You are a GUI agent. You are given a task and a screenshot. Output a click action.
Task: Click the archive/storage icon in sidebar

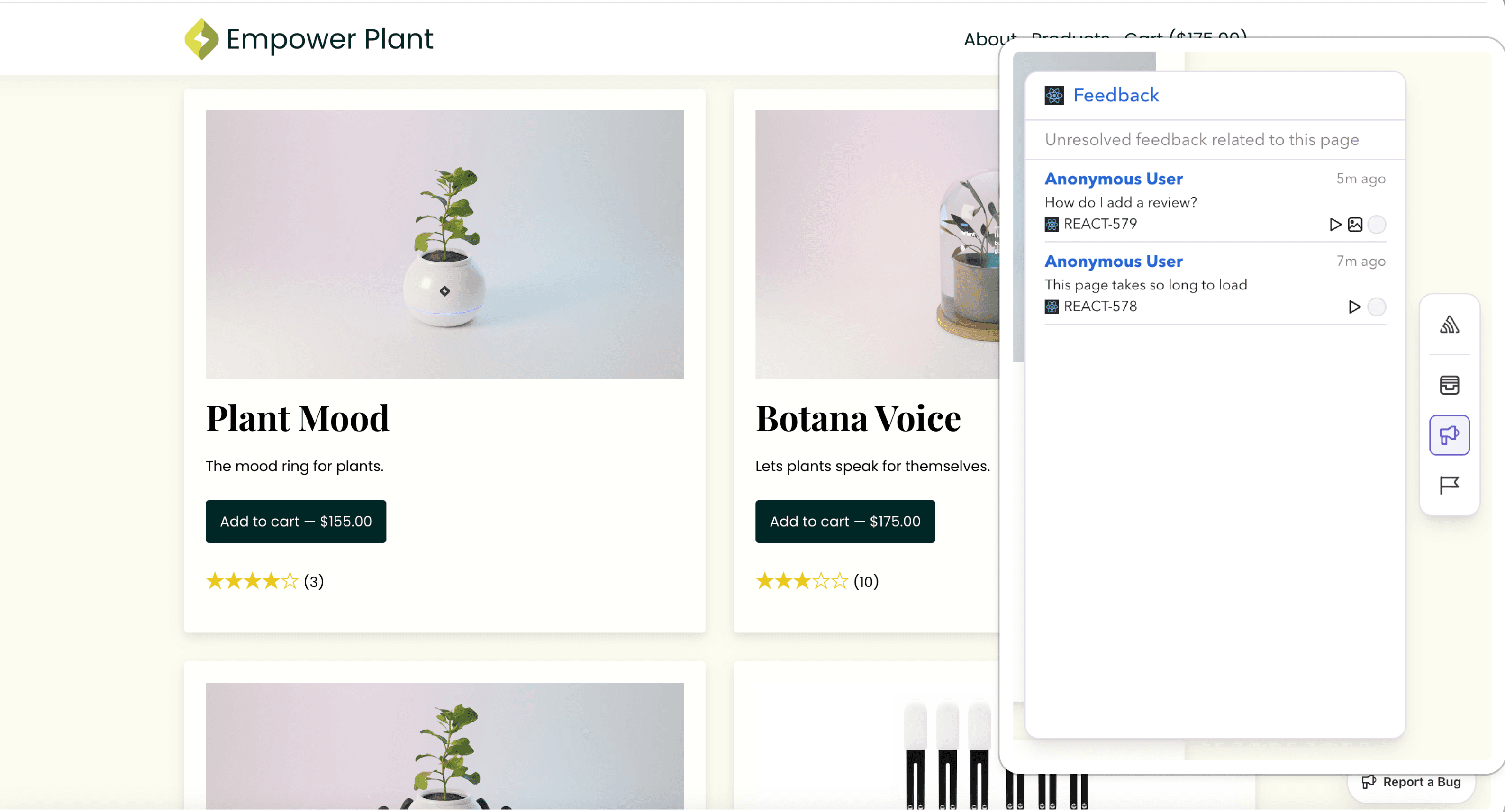coord(1448,384)
